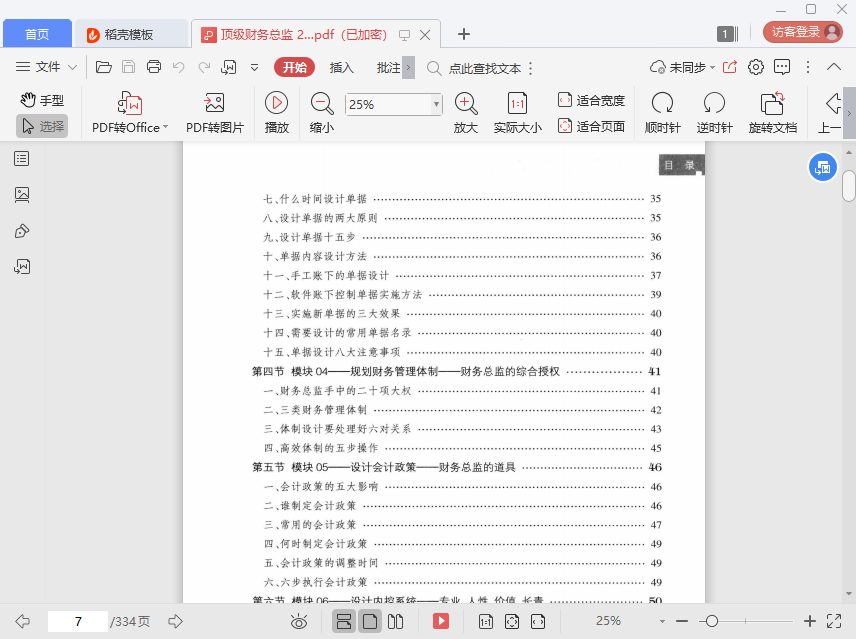Switch to the 插入 ribbon tab

(341, 67)
